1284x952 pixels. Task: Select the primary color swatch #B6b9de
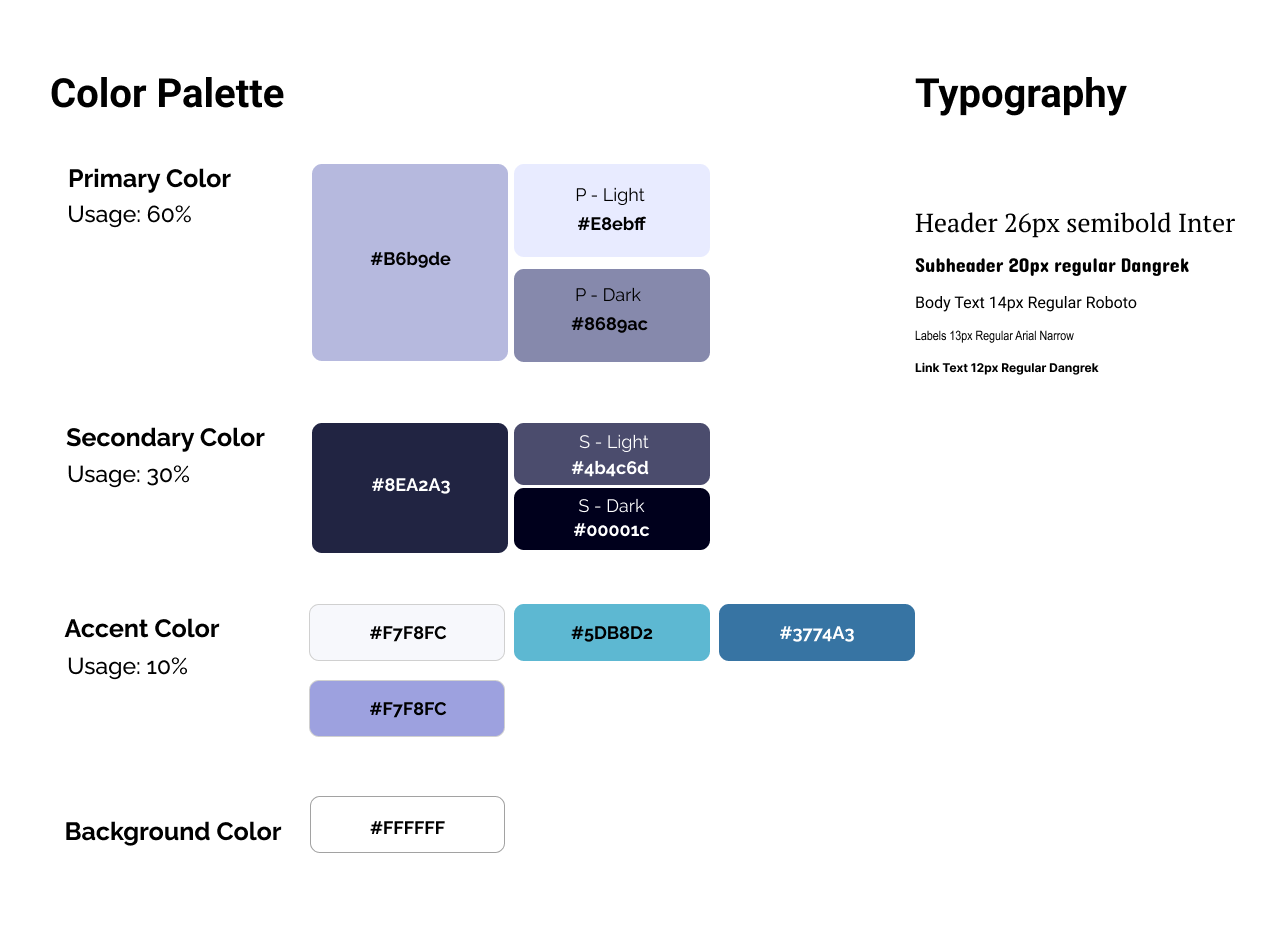(410, 262)
